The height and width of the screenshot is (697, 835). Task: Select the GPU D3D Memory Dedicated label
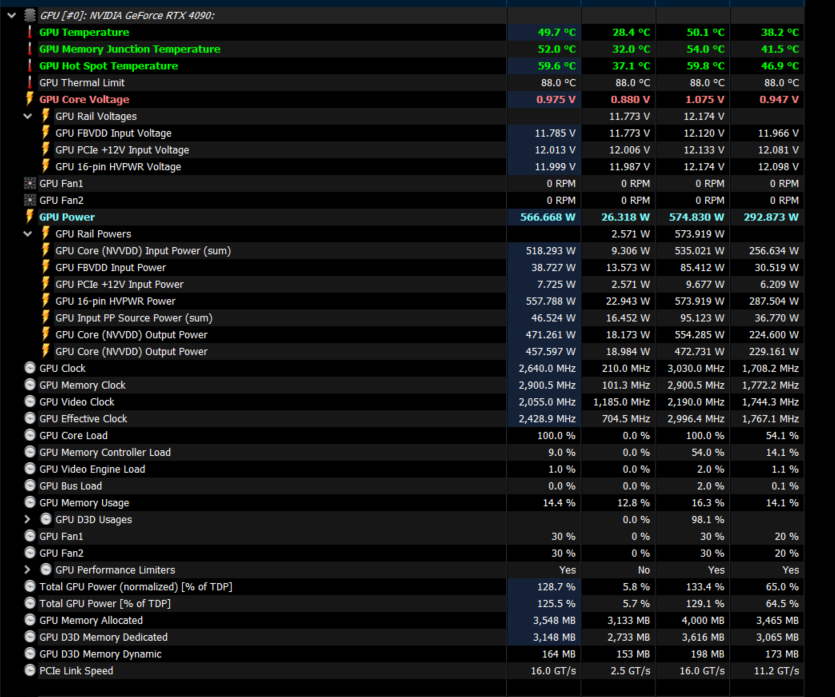[103, 637]
